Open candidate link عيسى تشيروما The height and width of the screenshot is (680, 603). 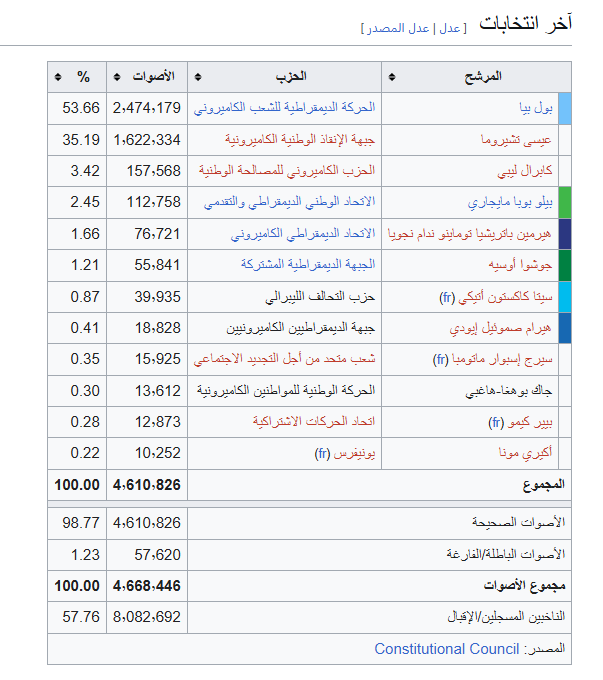516,140
